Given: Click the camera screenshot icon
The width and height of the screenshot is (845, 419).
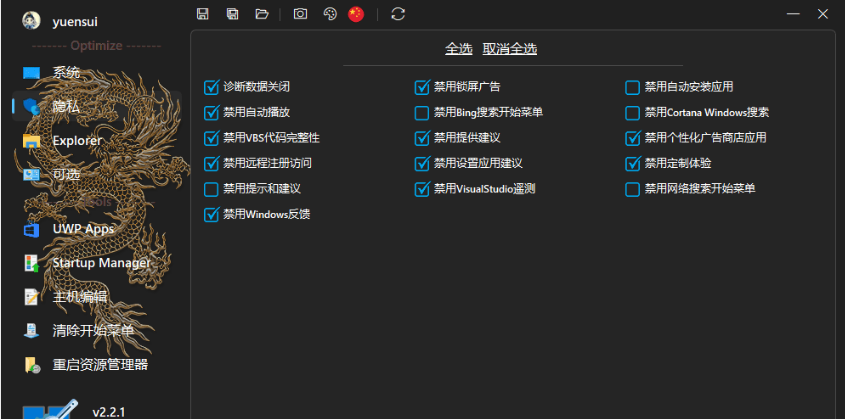Looking at the screenshot, I should click(x=300, y=14).
